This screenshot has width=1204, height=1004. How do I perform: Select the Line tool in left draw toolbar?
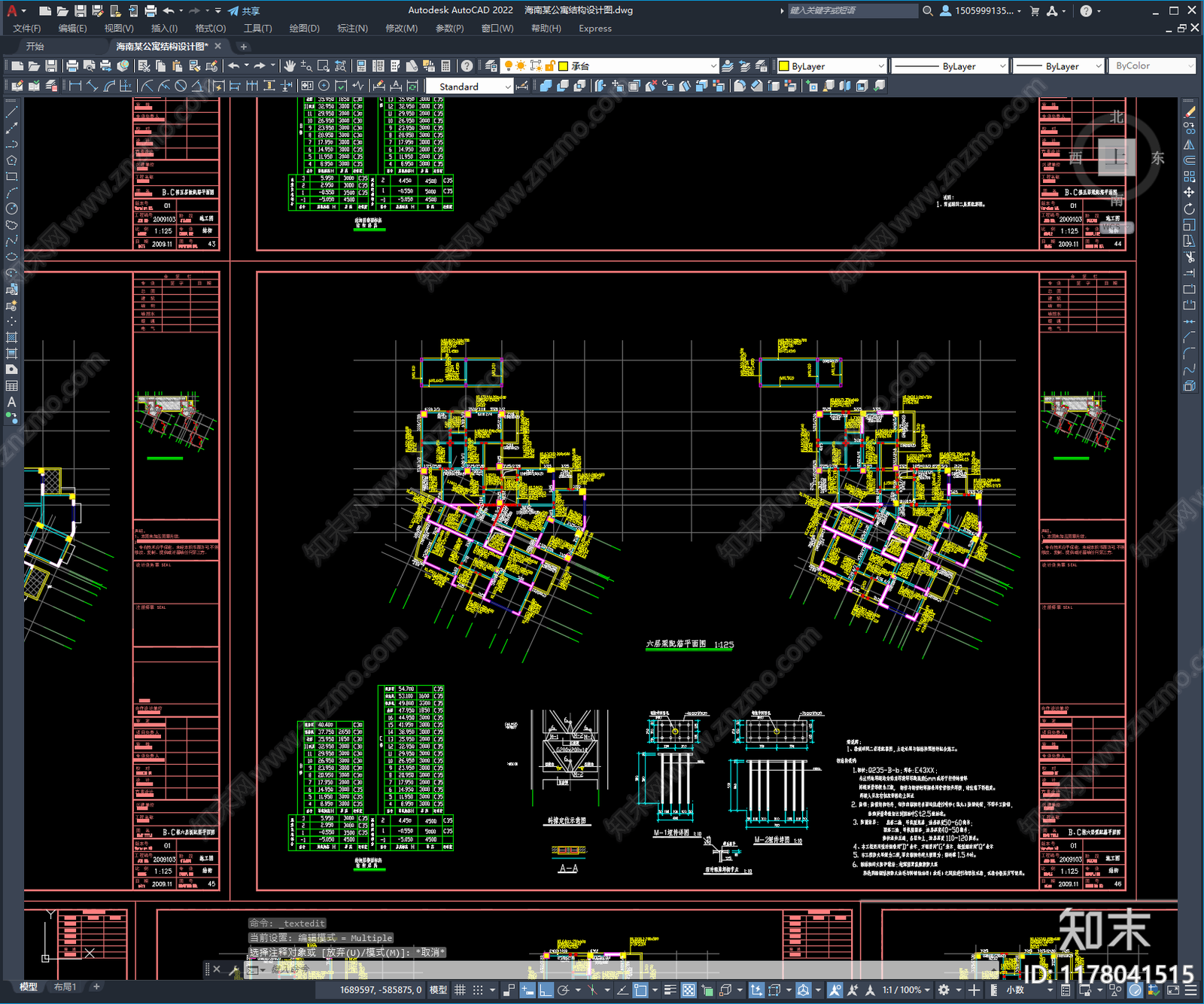coord(11,111)
